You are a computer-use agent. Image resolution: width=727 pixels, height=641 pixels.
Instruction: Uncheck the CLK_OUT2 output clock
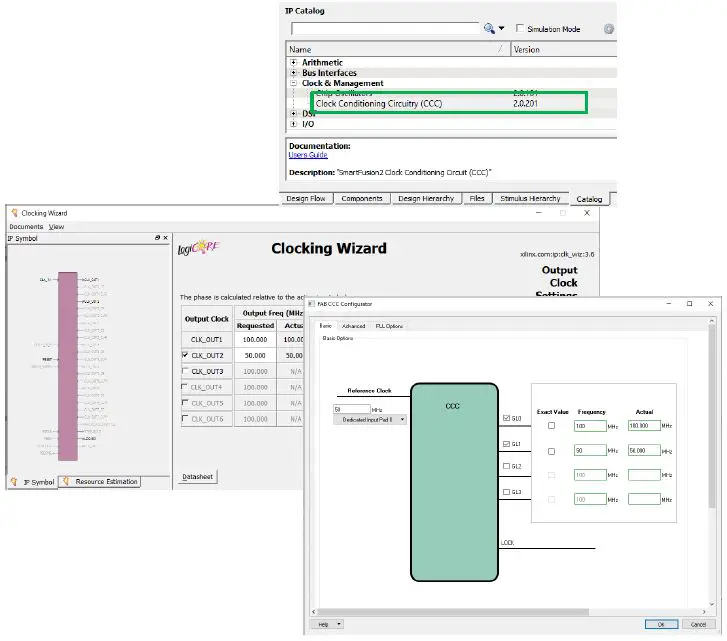(185, 355)
